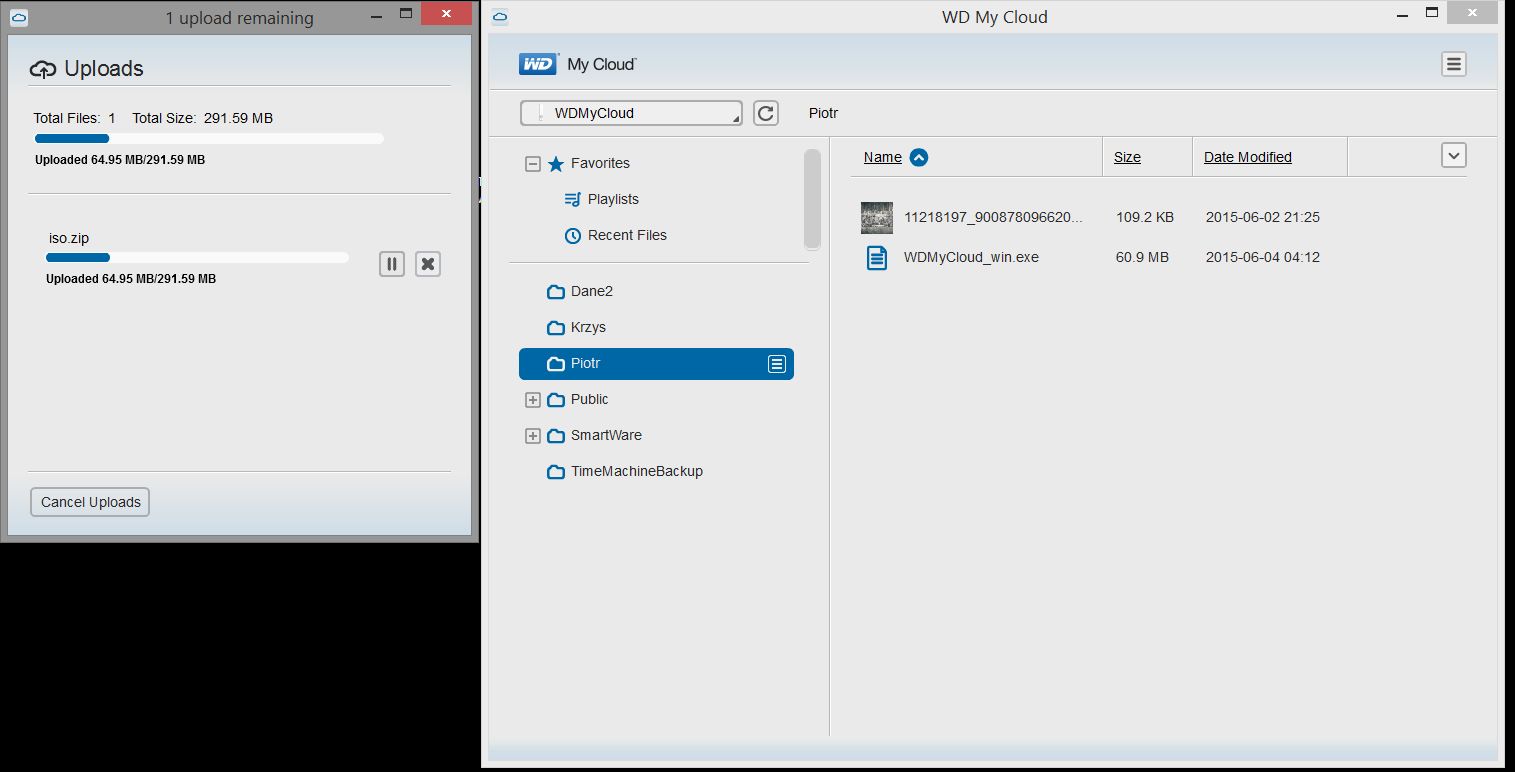Click the Krzys folder icon
The height and width of the screenshot is (772, 1515).
[556, 328]
